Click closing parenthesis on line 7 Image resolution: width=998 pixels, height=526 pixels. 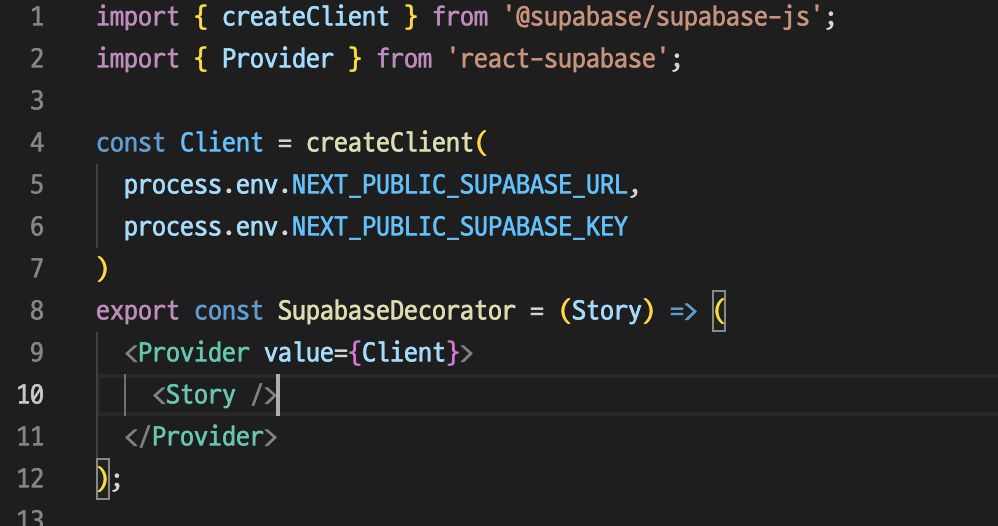[102, 269]
